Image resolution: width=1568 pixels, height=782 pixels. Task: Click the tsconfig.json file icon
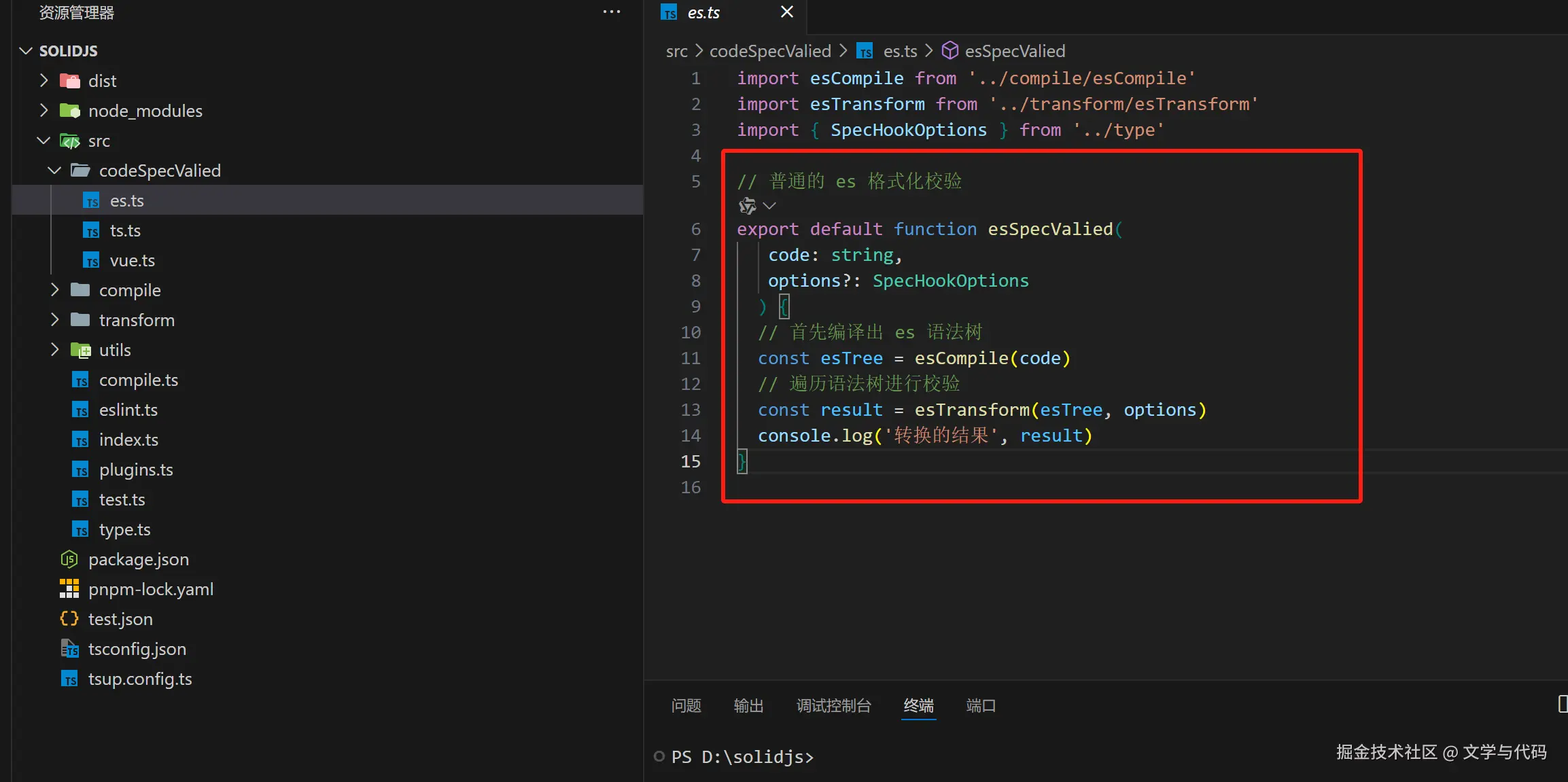pos(69,649)
